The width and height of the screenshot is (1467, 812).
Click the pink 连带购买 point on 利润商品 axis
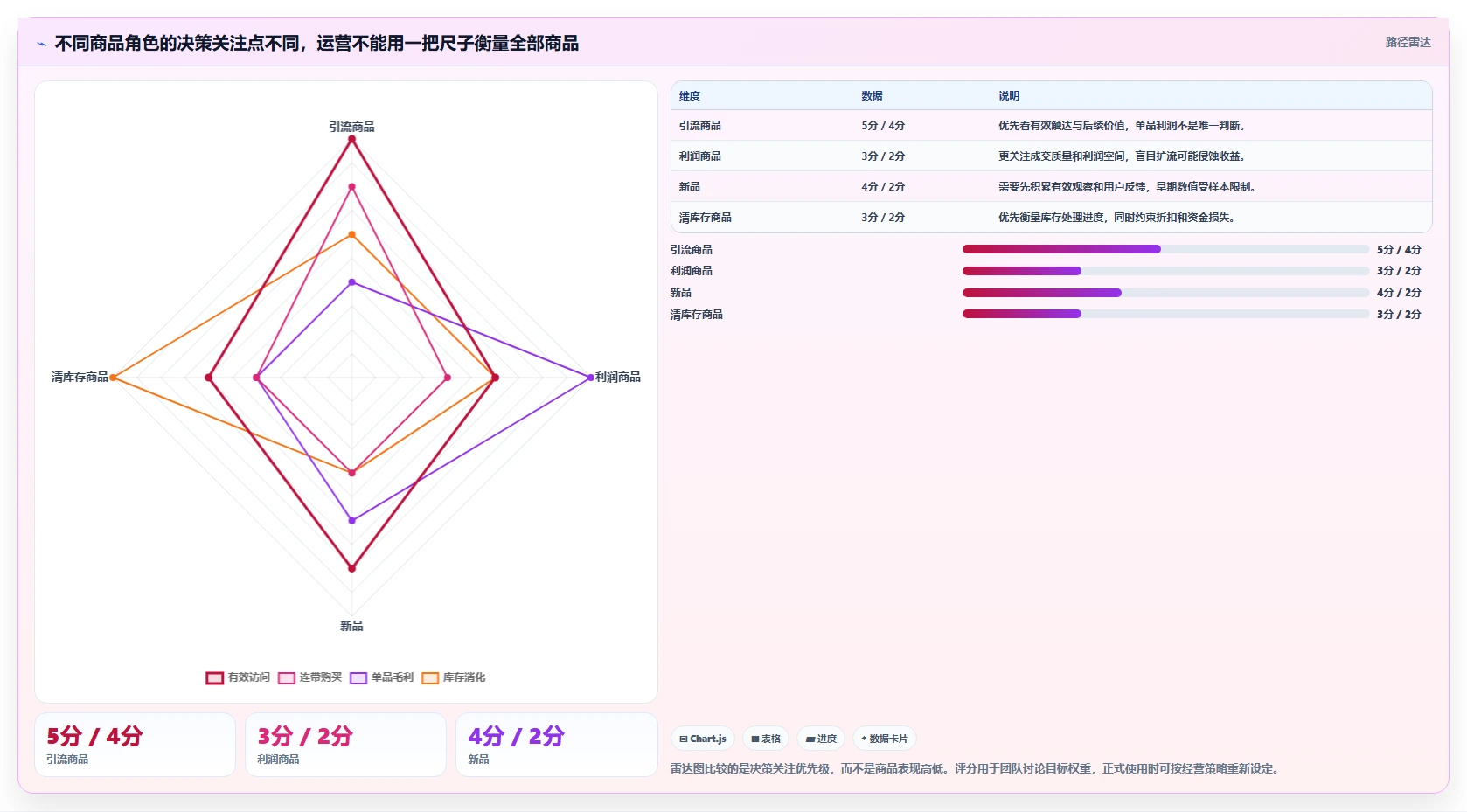click(x=448, y=378)
